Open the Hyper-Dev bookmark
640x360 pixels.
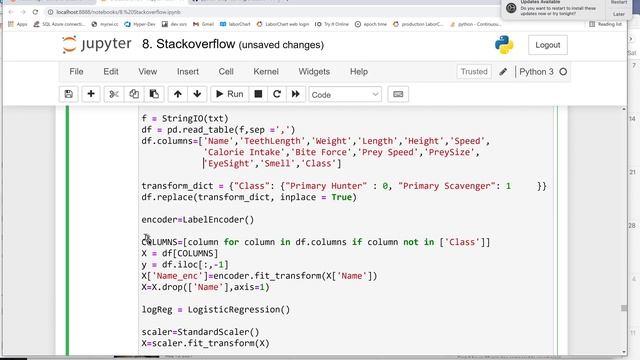point(140,24)
